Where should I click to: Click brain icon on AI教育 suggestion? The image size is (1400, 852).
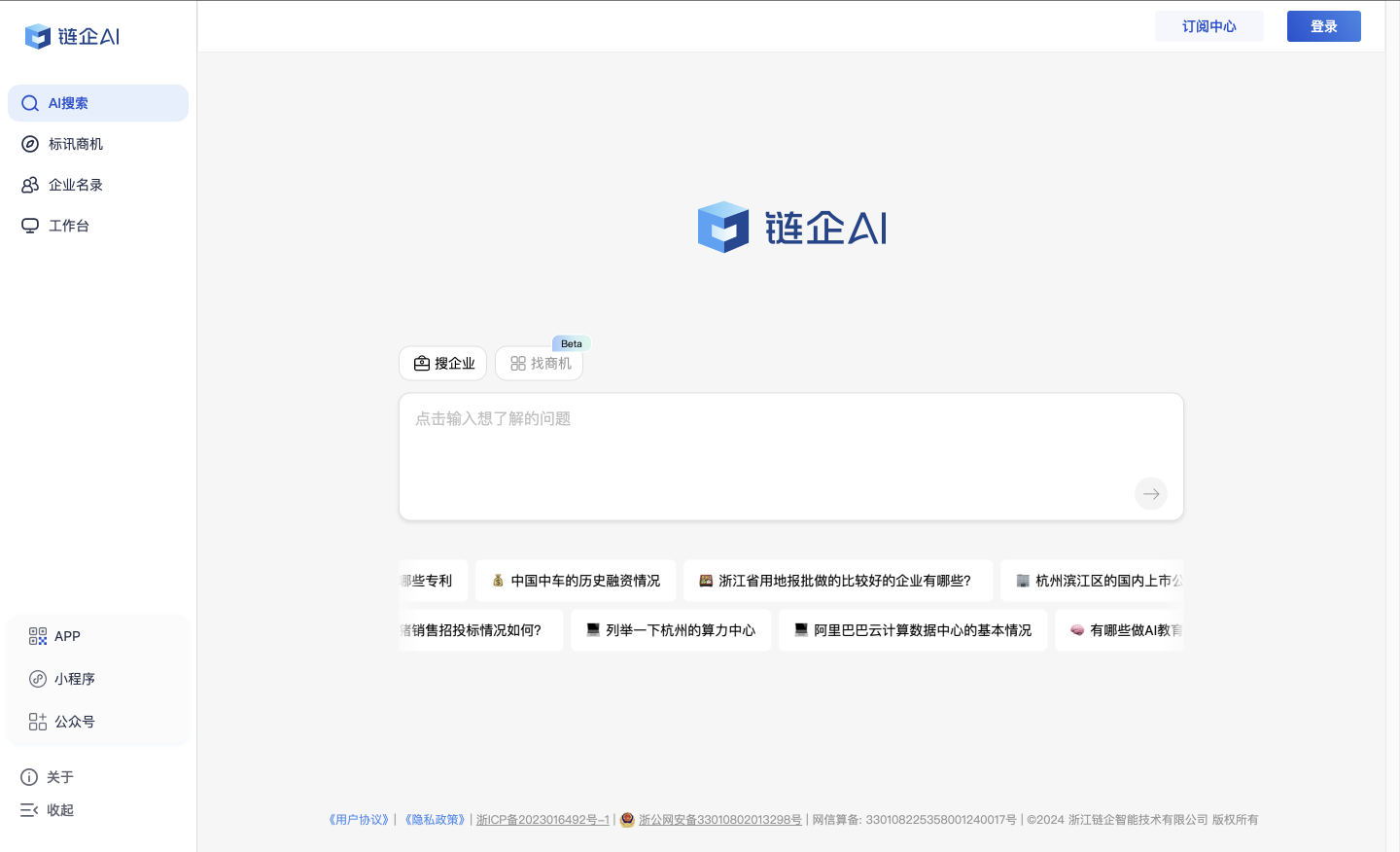pos(1077,630)
